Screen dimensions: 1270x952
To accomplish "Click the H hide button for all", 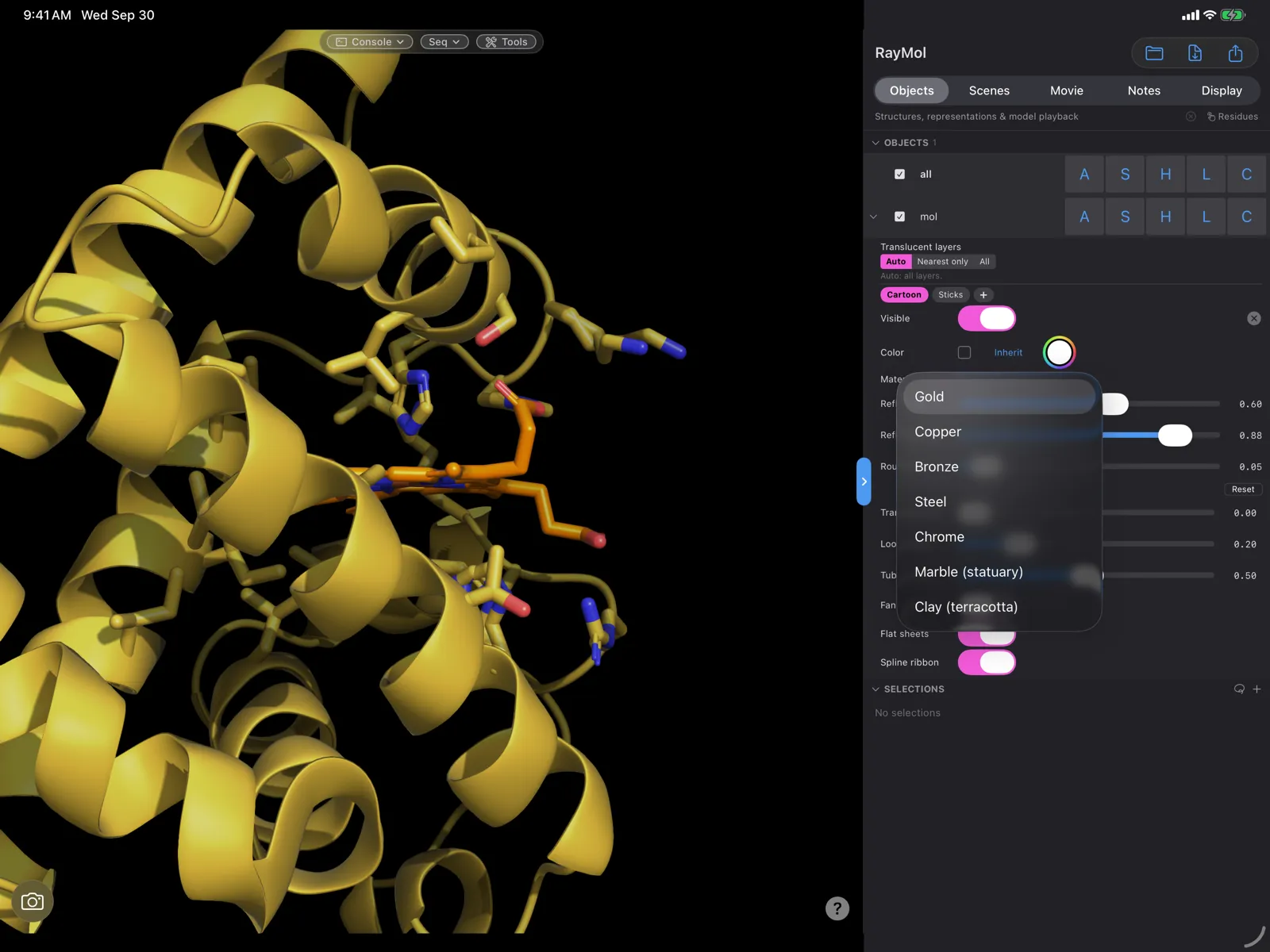I will click(x=1165, y=175).
